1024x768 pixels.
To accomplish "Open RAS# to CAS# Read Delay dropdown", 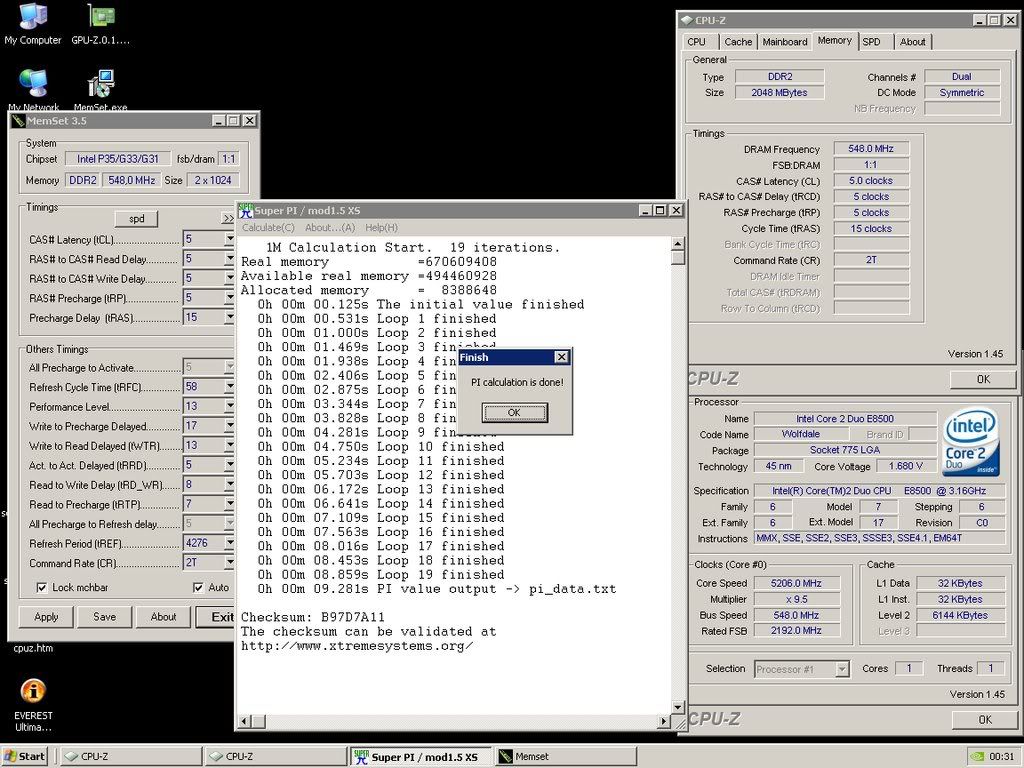I will 229,259.
